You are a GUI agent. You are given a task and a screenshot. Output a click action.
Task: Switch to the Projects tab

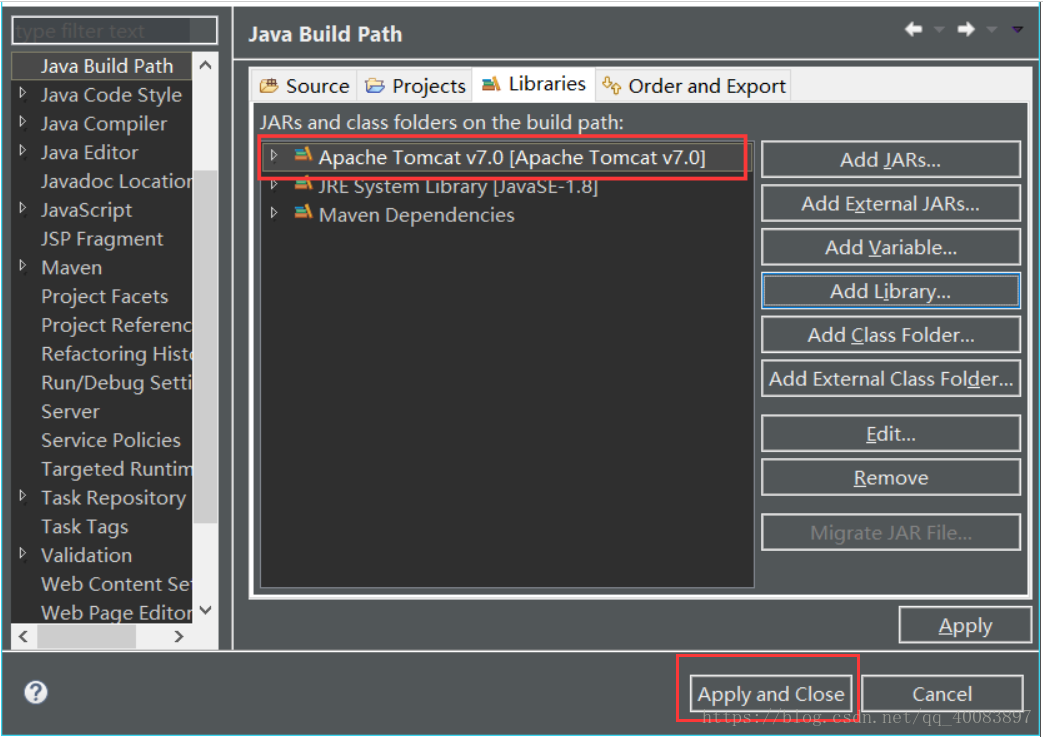(x=415, y=86)
